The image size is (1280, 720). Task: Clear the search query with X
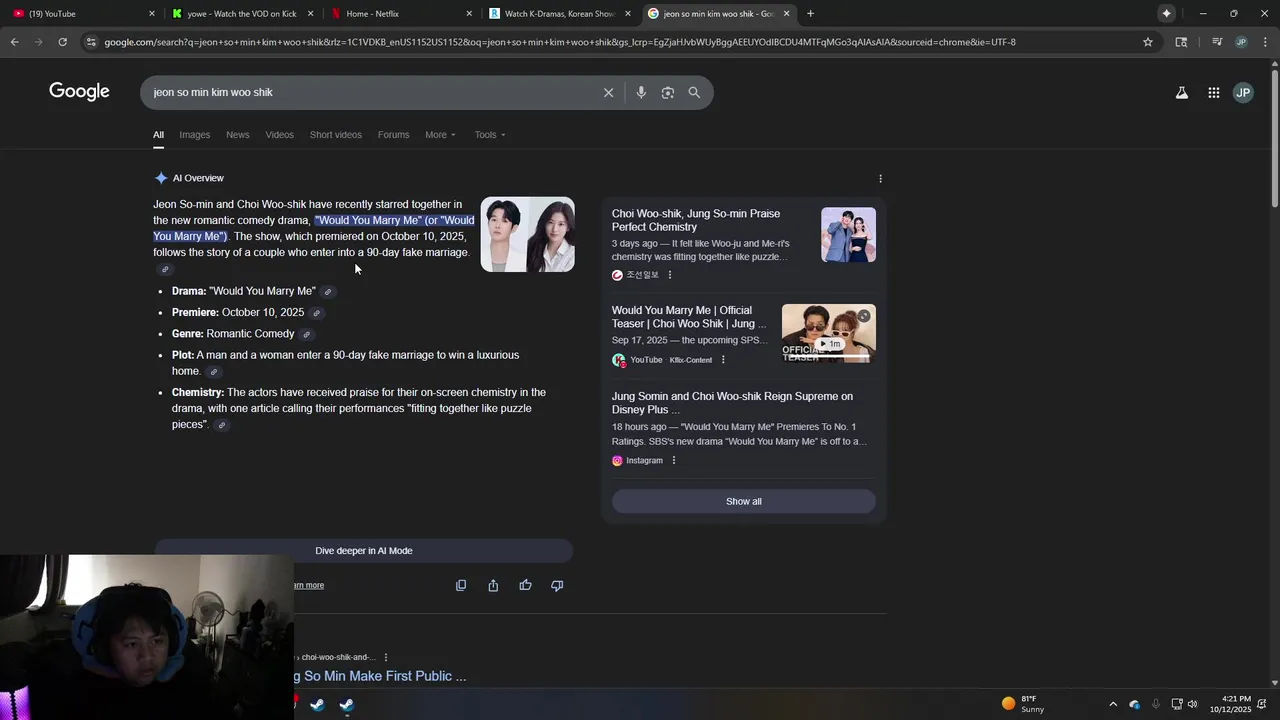coord(608,92)
